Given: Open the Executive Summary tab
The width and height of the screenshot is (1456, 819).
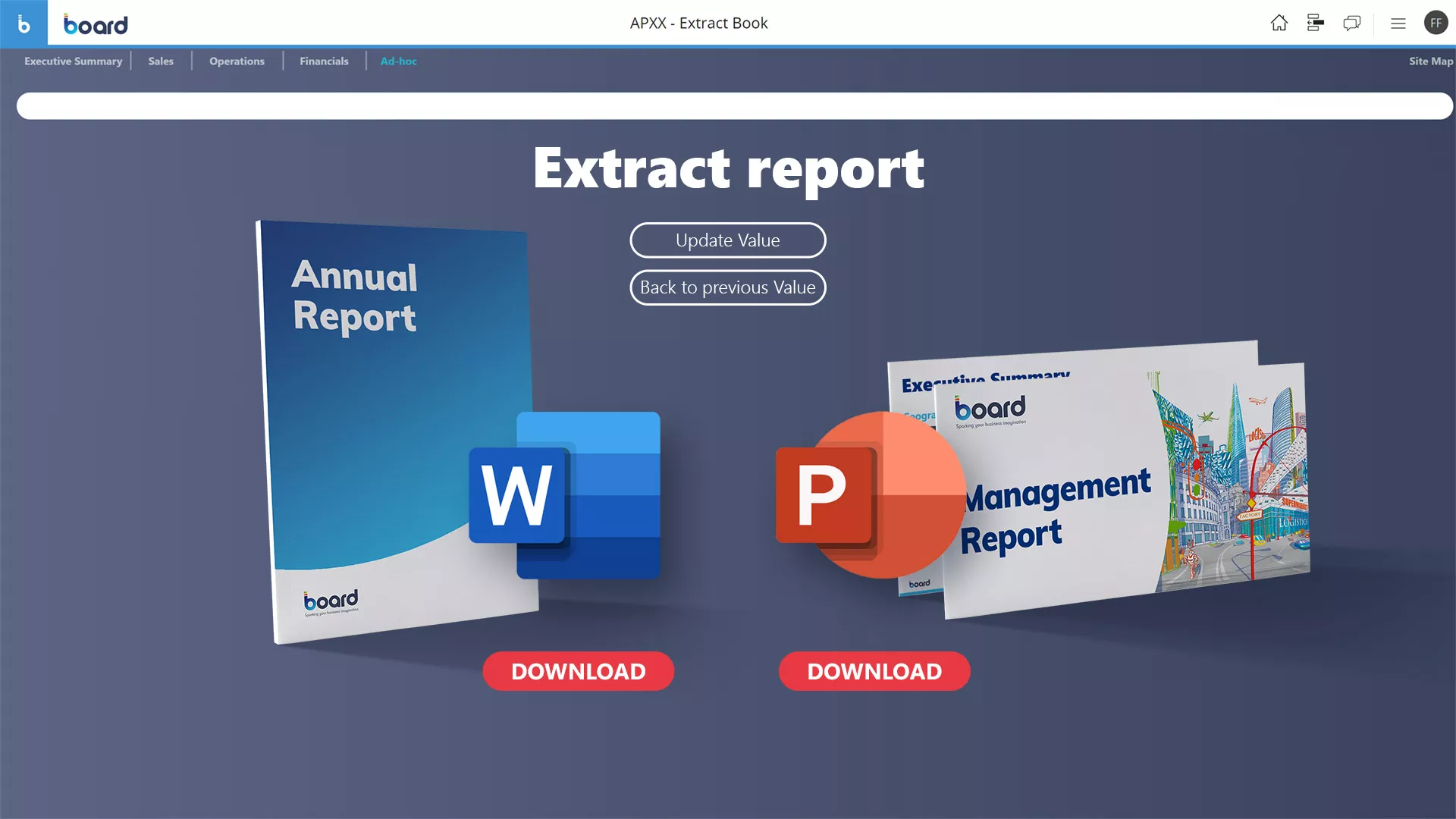Looking at the screenshot, I should coord(73,61).
